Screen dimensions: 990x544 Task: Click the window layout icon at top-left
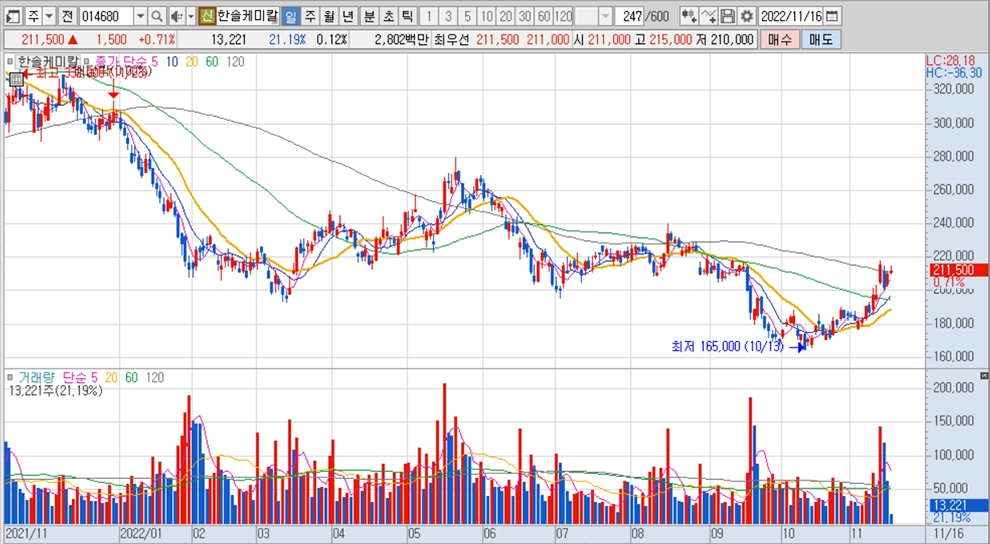[12, 16]
